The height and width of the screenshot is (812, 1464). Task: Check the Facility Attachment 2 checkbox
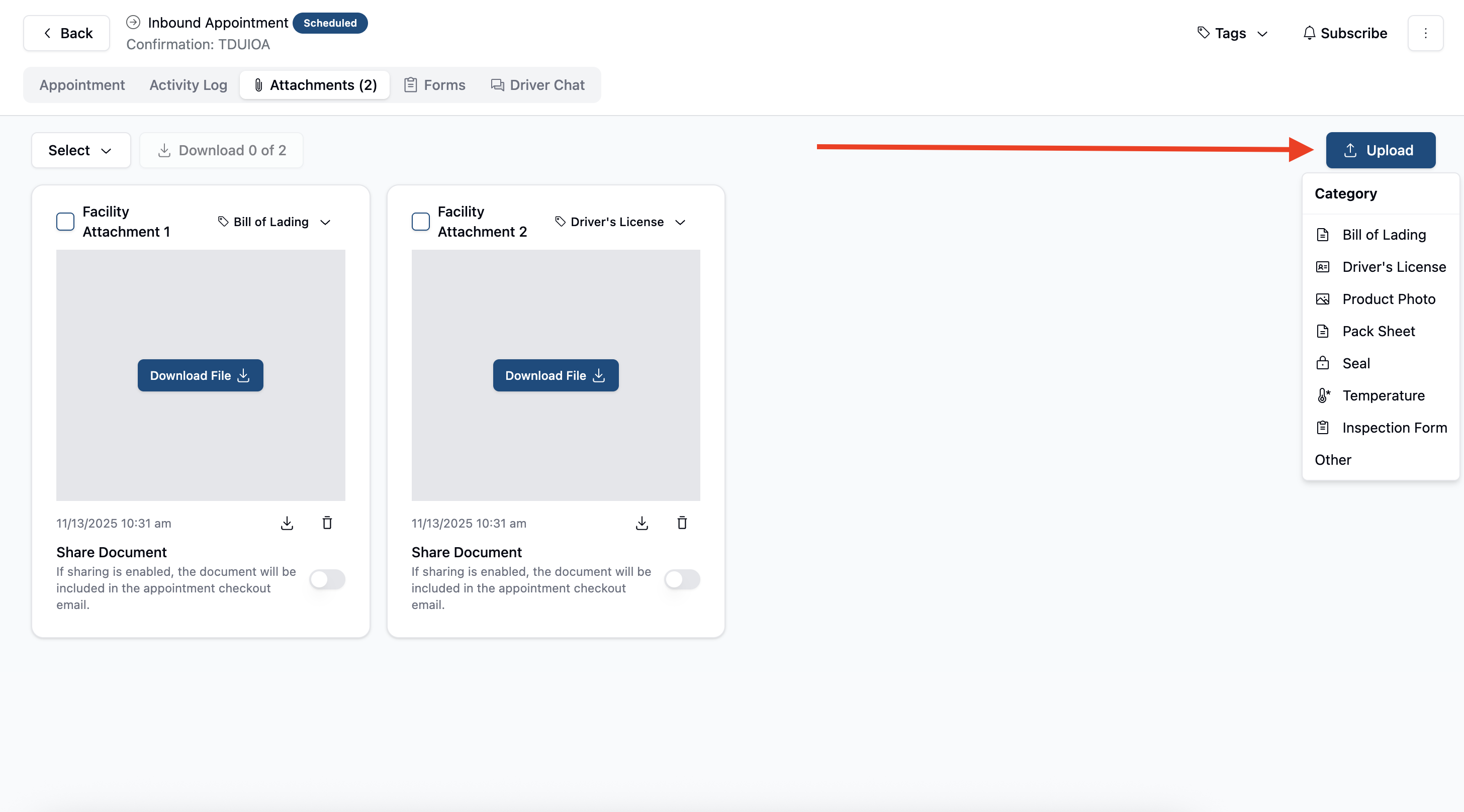click(421, 222)
